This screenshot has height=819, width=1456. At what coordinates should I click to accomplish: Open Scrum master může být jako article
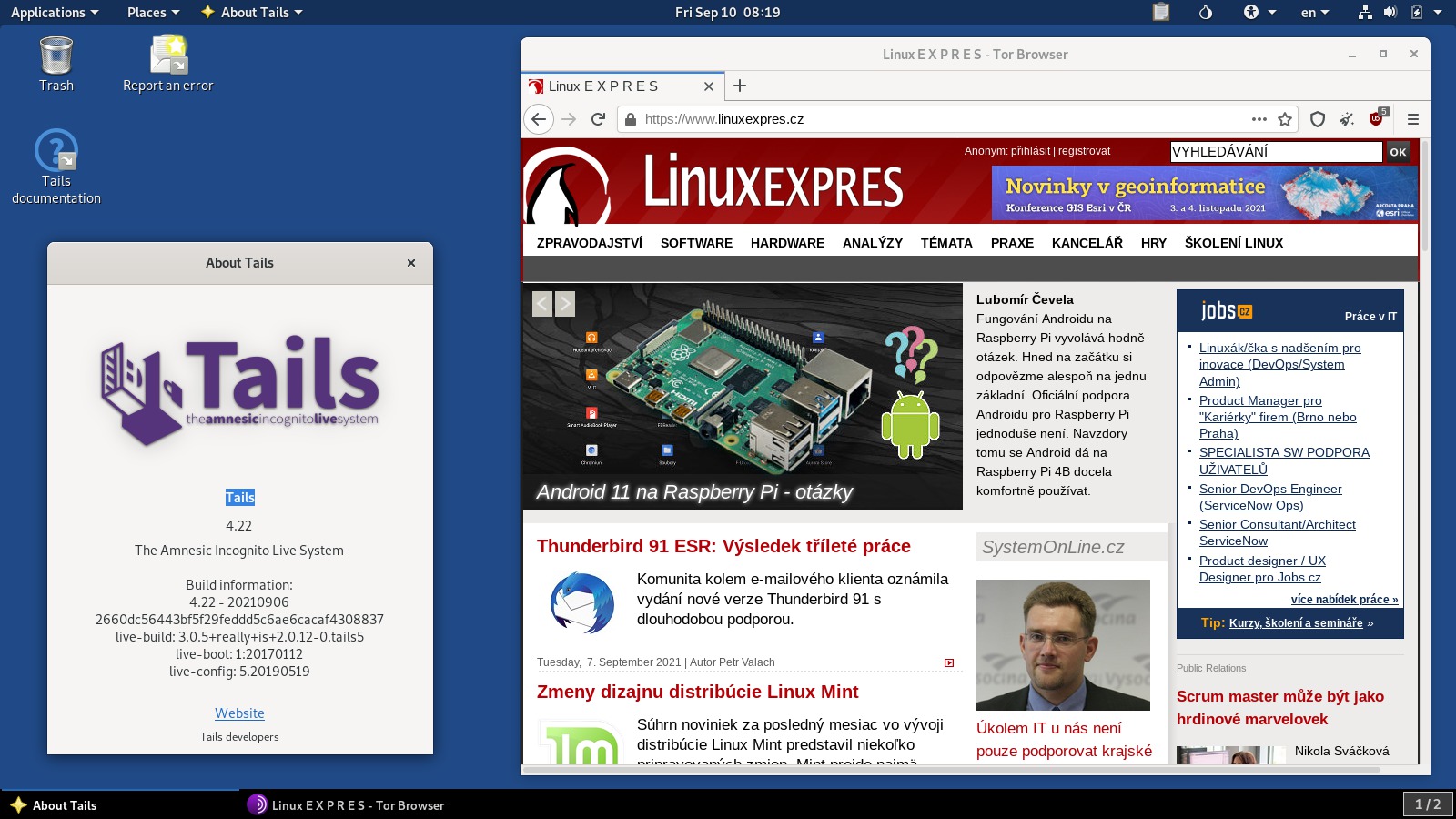click(x=1280, y=707)
